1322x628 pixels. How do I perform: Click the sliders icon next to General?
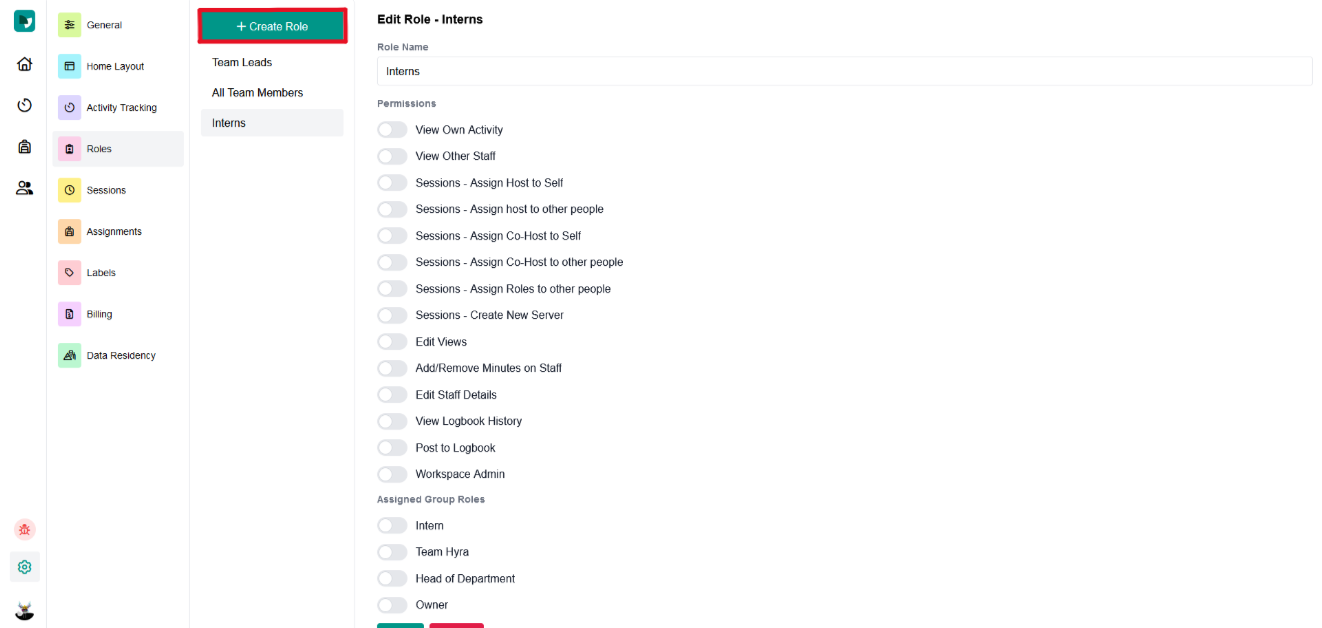point(69,23)
